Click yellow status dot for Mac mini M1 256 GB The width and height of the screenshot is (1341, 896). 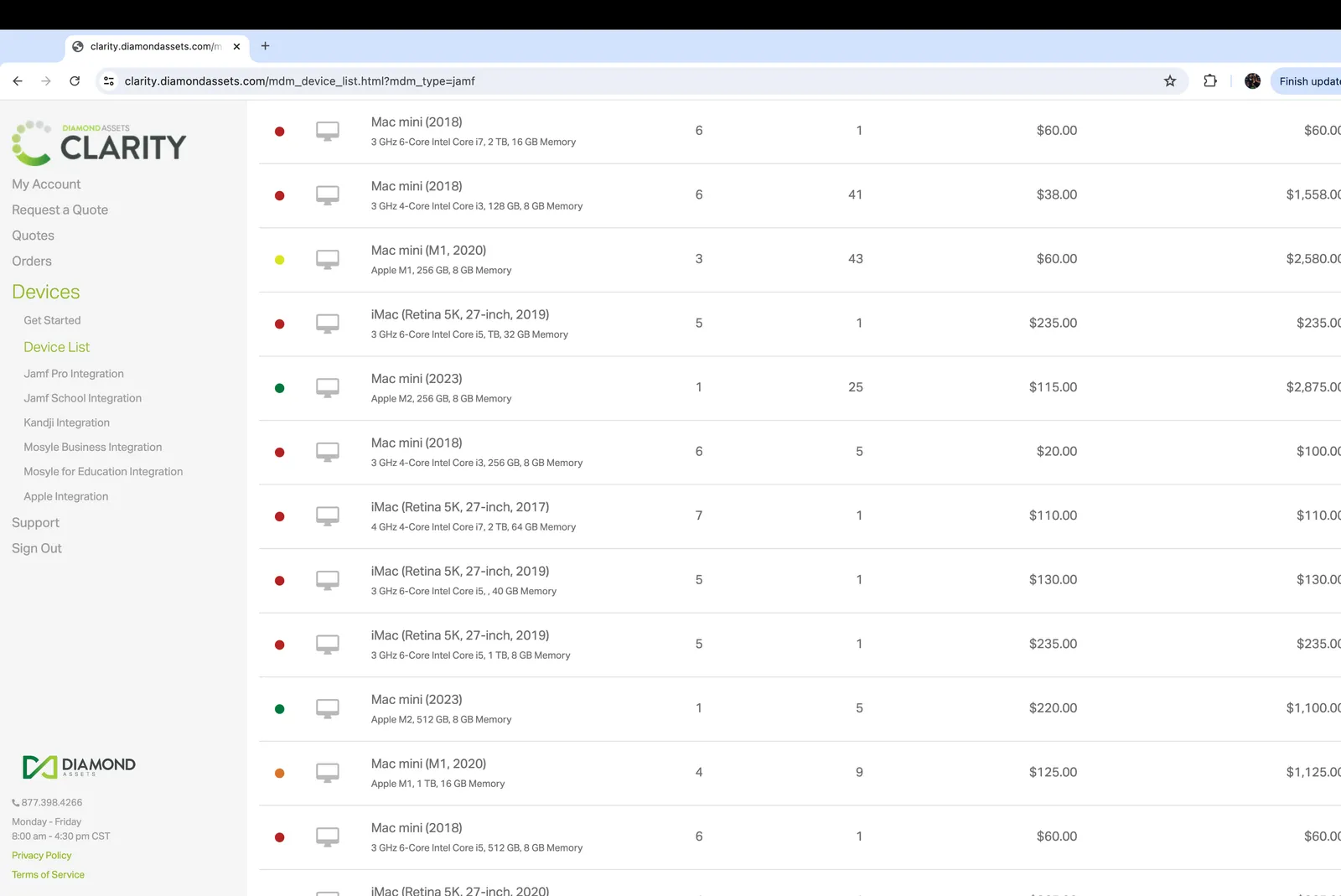click(x=280, y=260)
